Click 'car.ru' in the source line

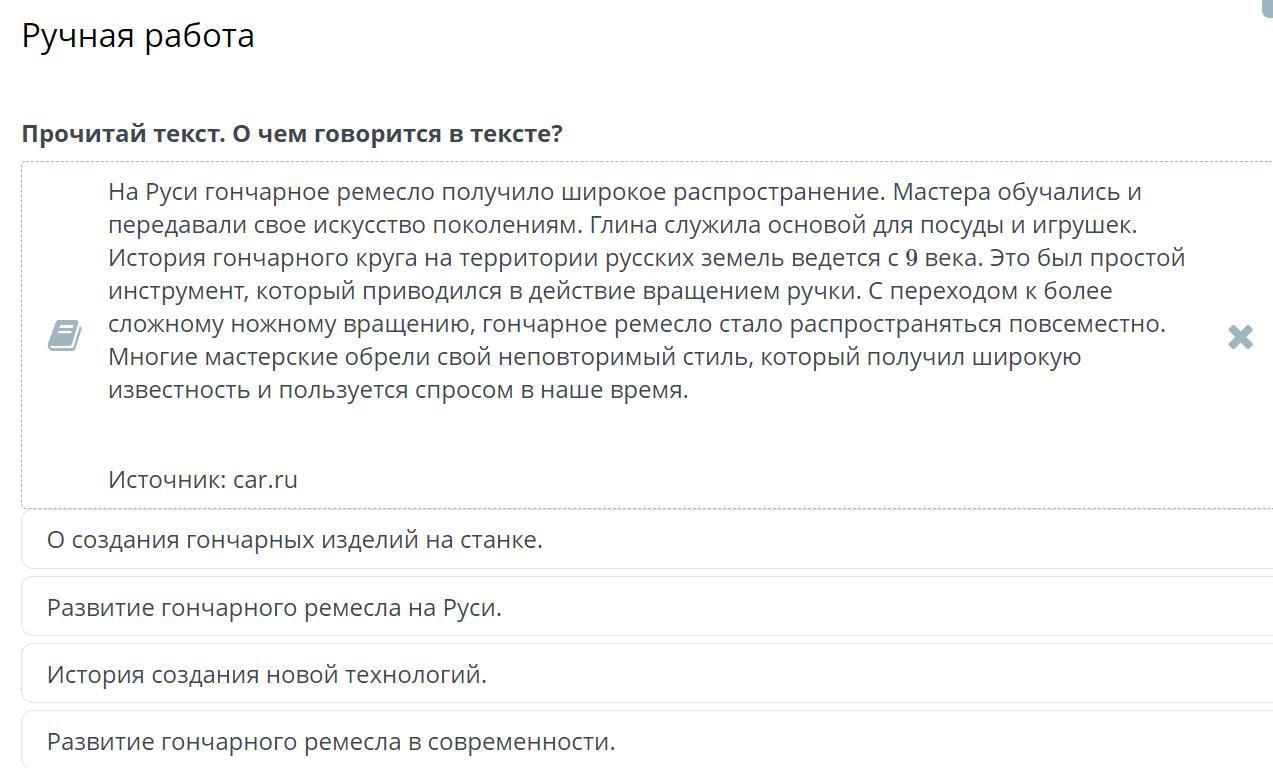pos(265,479)
